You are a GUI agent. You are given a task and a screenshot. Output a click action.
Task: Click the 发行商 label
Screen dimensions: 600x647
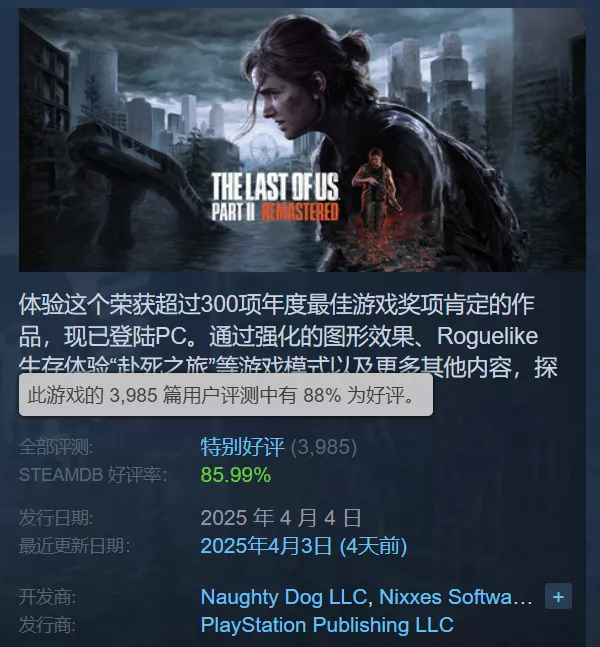click(x=47, y=625)
